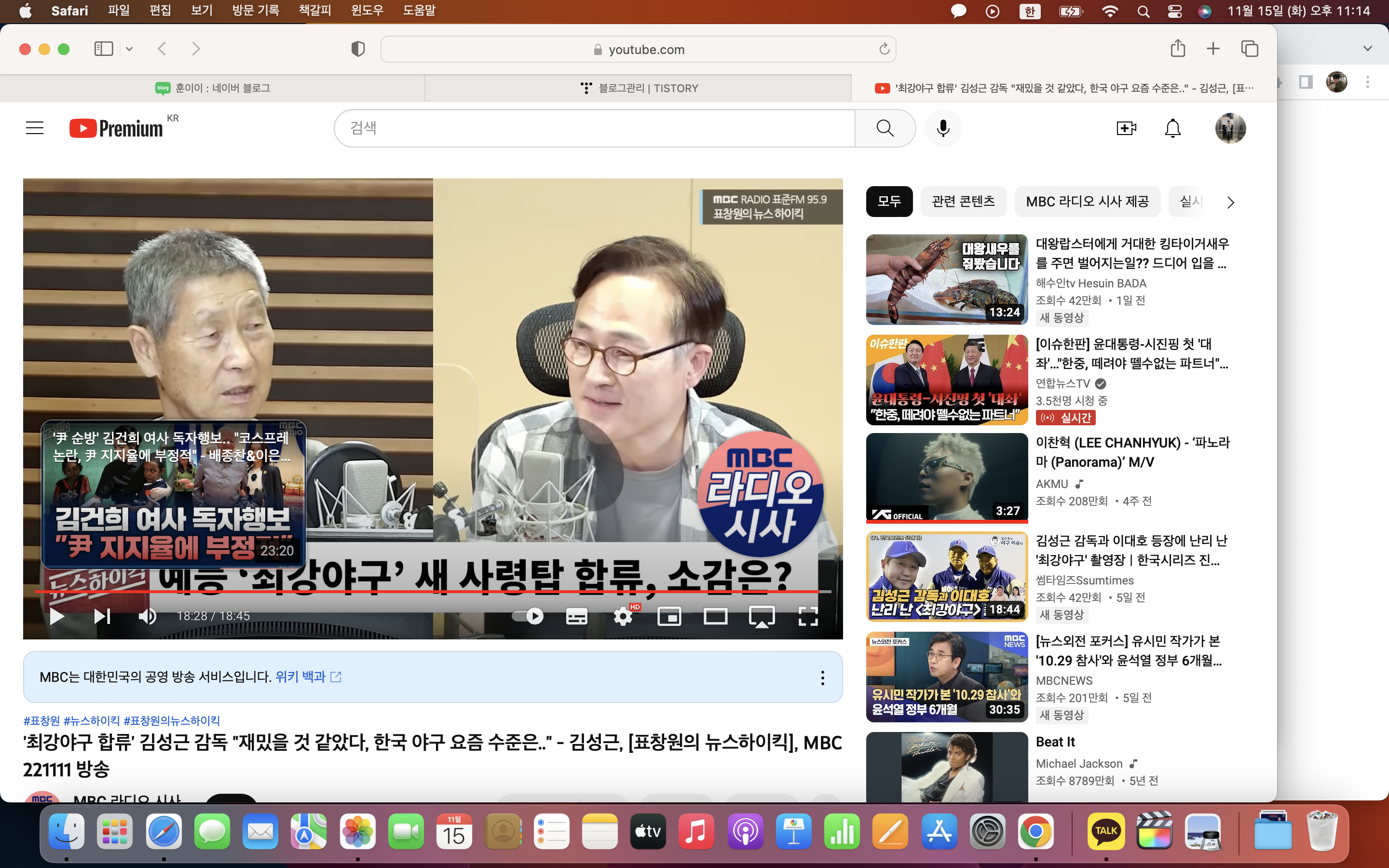Open player settings gear
The height and width of the screenshot is (868, 1389).
623,616
